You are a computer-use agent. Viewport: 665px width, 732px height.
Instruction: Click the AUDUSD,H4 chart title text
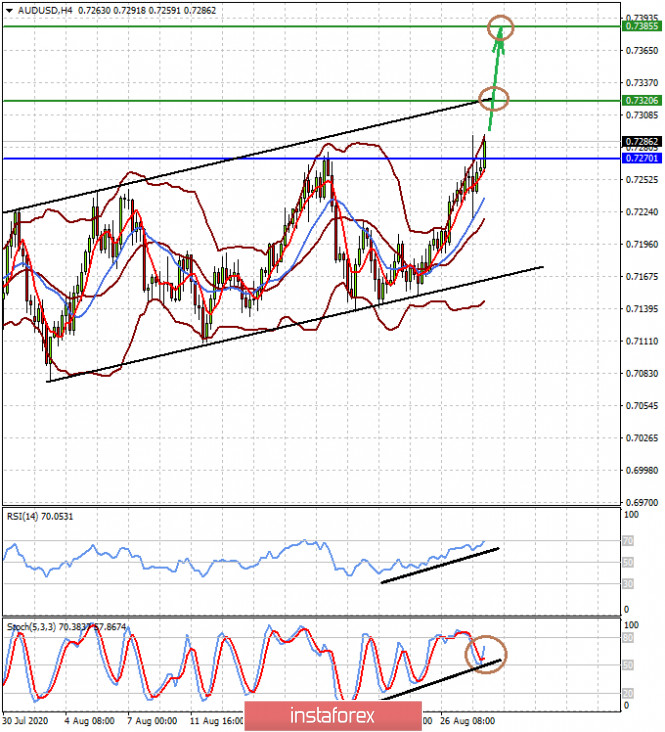pos(45,10)
